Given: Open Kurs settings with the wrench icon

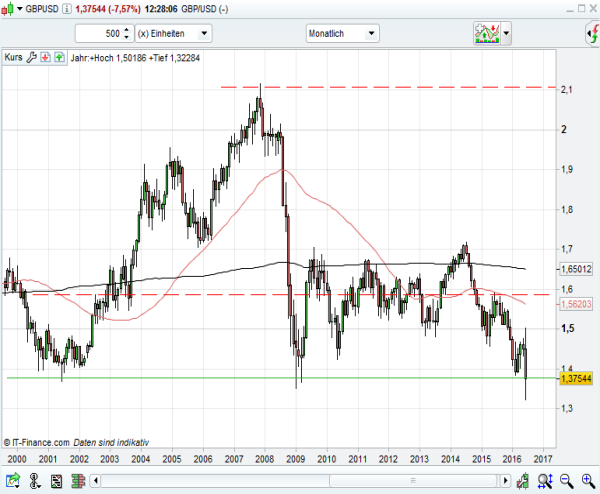Looking at the screenshot, I should coord(31,57).
